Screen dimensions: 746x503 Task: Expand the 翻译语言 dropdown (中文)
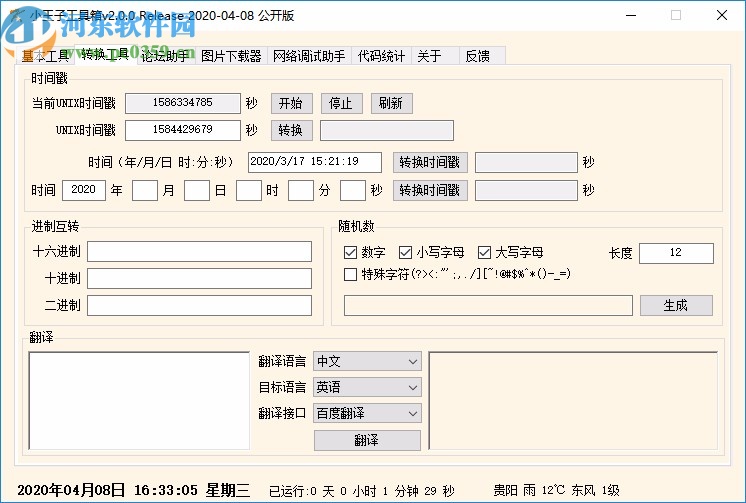[367, 362]
